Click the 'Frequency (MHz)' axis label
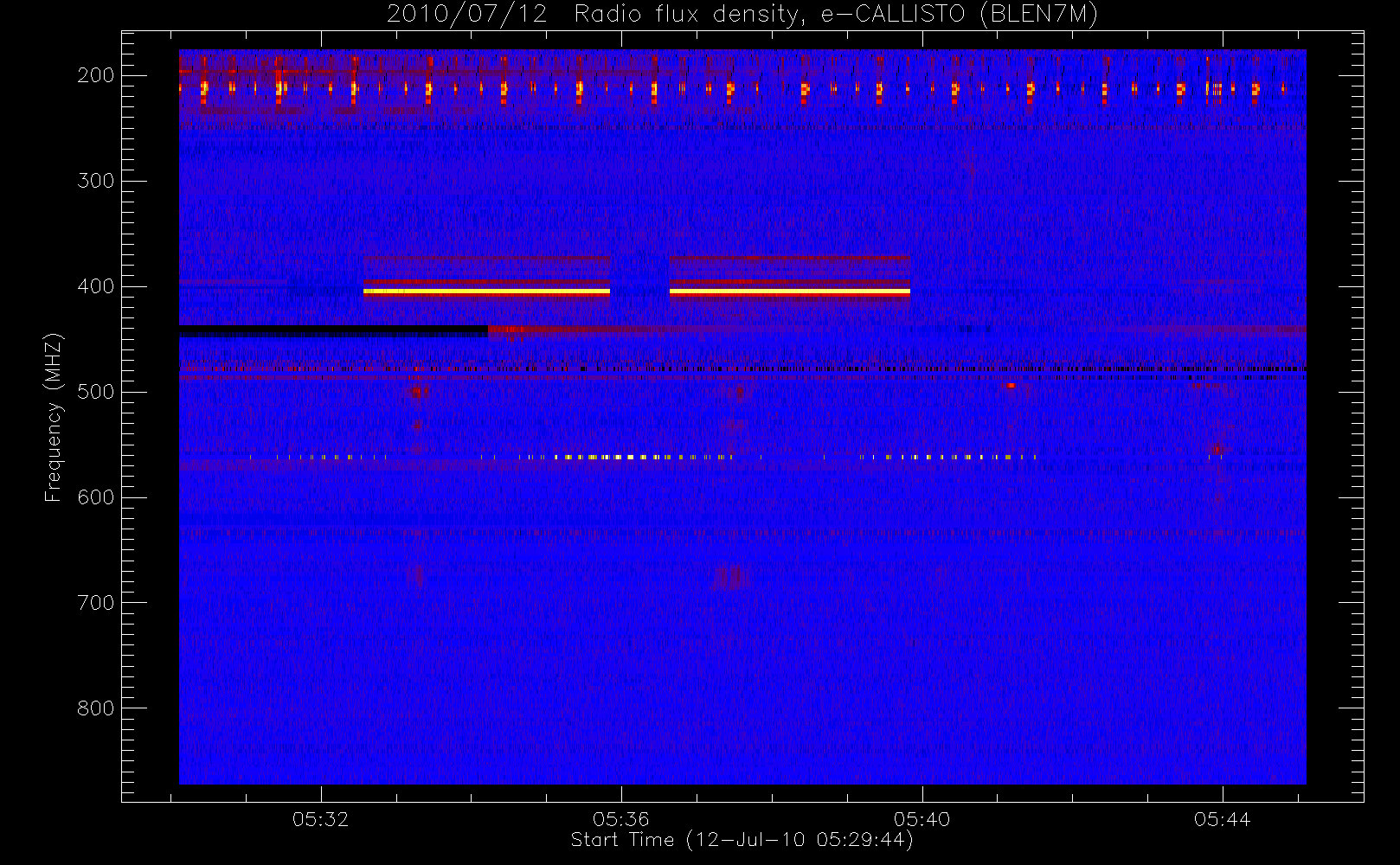The height and width of the screenshot is (865, 1400). pyautogui.click(x=54, y=417)
